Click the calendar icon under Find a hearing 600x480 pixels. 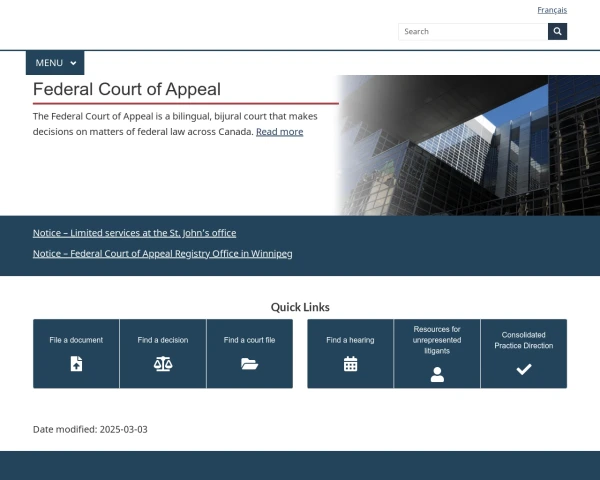point(350,365)
